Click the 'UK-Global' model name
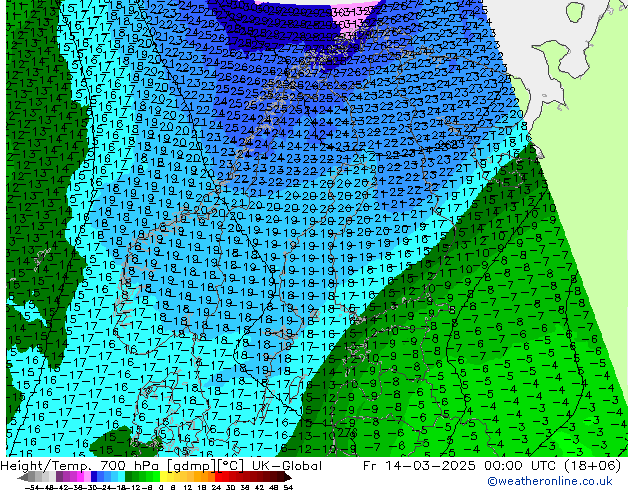This screenshot has height=490, width=634. pos(287,466)
